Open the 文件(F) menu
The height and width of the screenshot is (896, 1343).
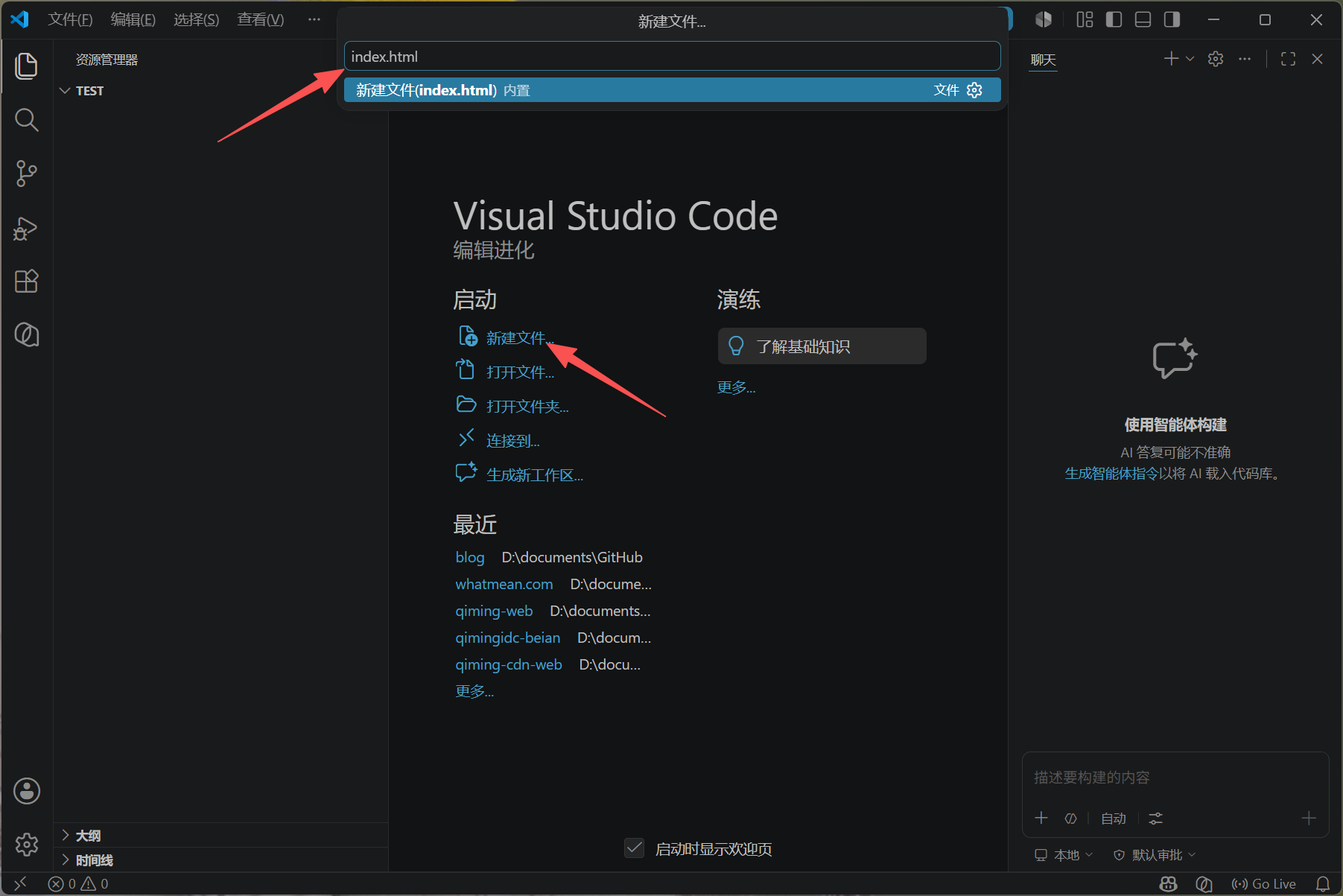pyautogui.click(x=70, y=19)
